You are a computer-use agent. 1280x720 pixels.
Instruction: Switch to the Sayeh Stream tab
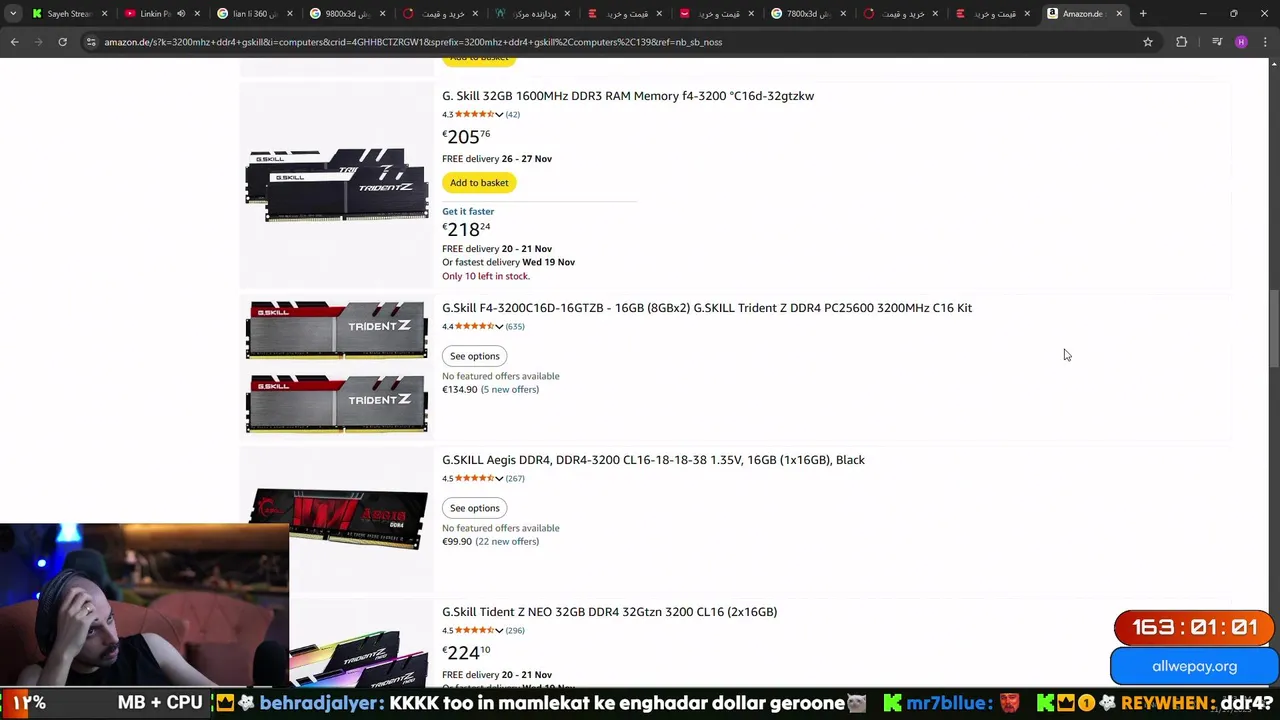68,14
